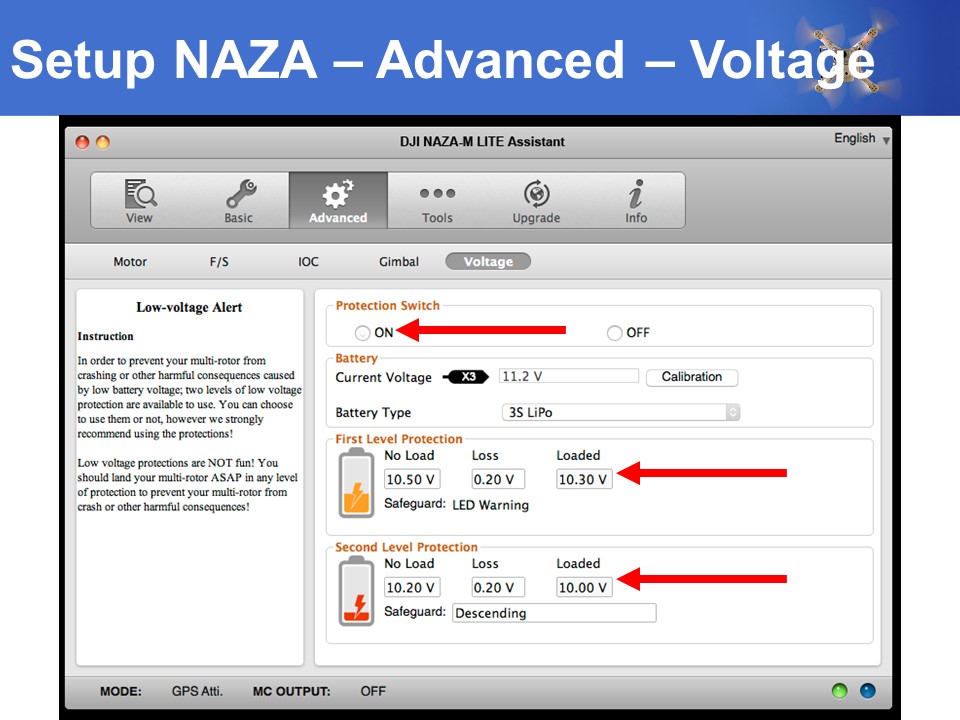Edit First Level No Load voltage field
Image resolution: width=960 pixels, height=720 pixels.
point(412,479)
